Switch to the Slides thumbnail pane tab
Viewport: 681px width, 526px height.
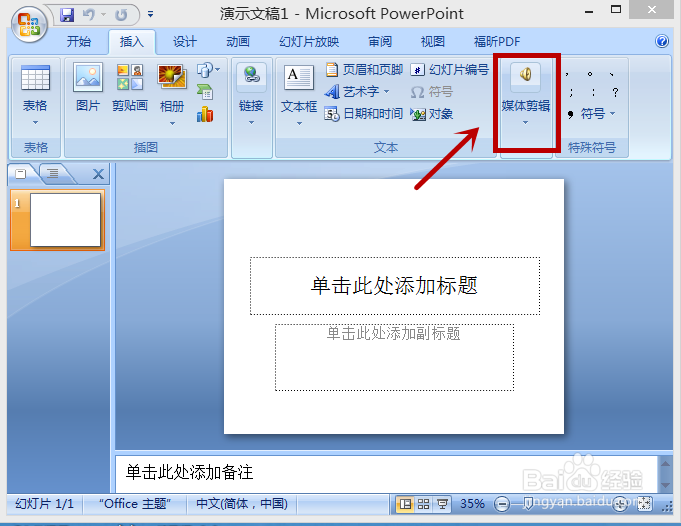tap(21, 174)
